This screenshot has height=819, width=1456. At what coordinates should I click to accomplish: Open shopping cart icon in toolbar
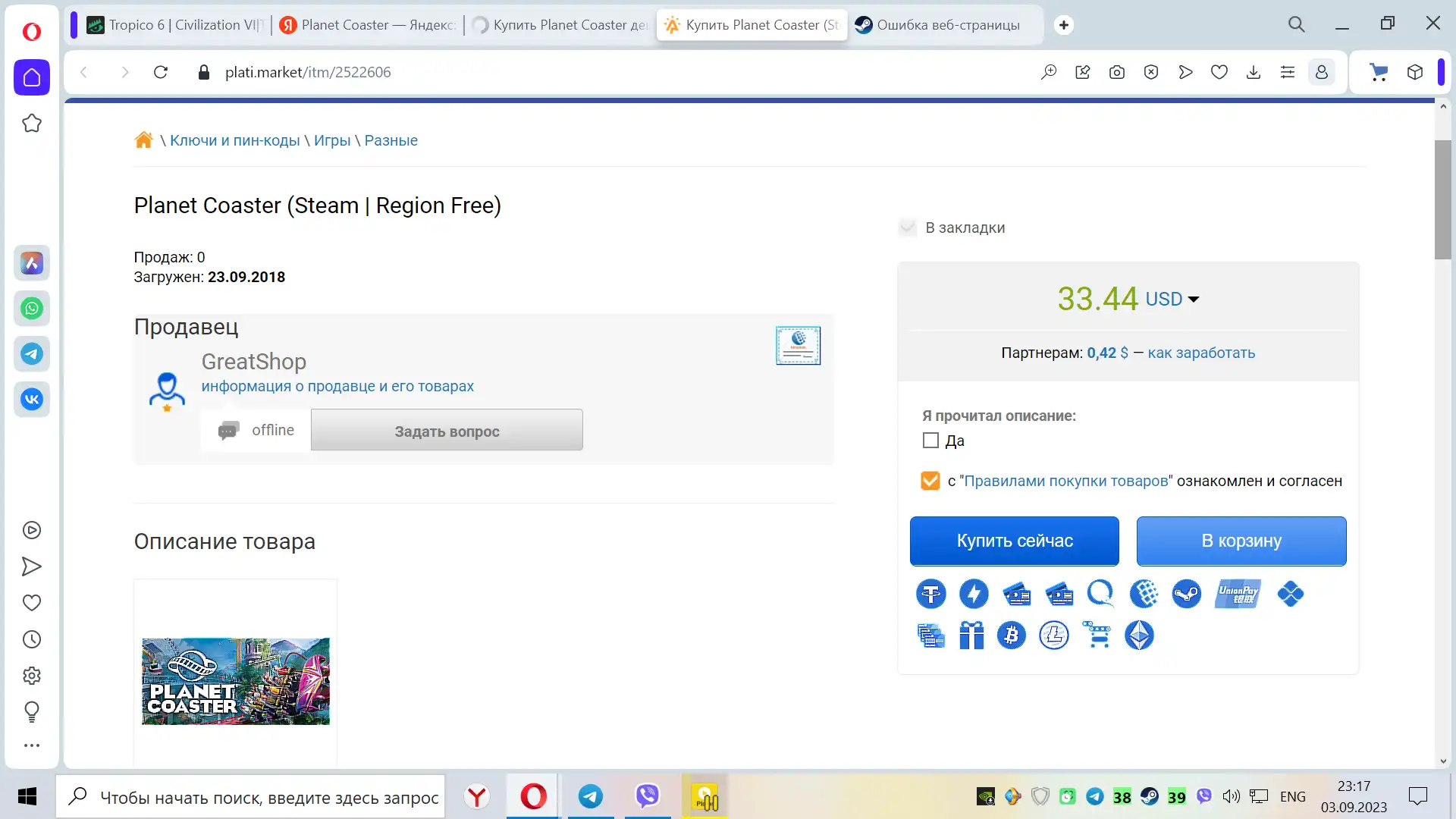[1379, 72]
